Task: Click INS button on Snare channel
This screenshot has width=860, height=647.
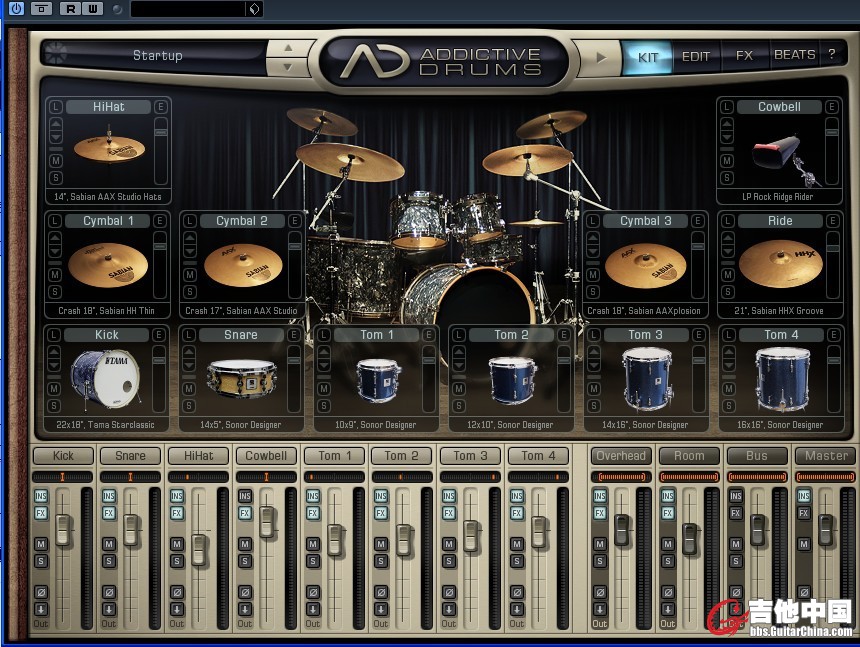Action: point(109,496)
